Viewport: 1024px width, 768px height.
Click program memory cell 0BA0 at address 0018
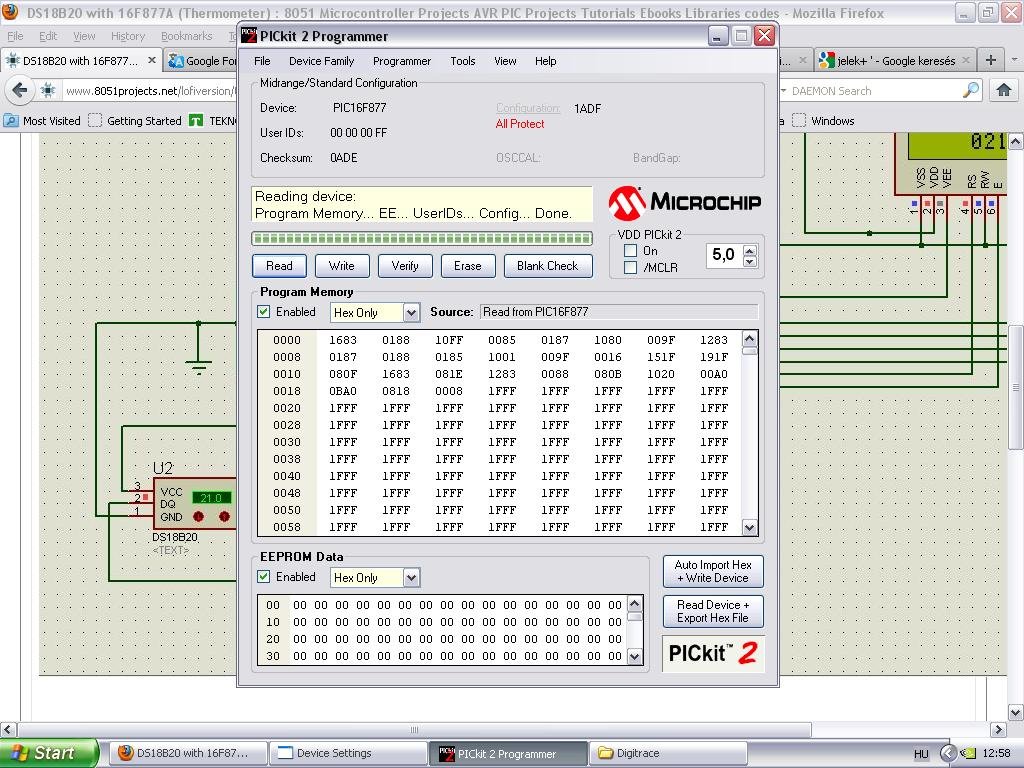343,391
